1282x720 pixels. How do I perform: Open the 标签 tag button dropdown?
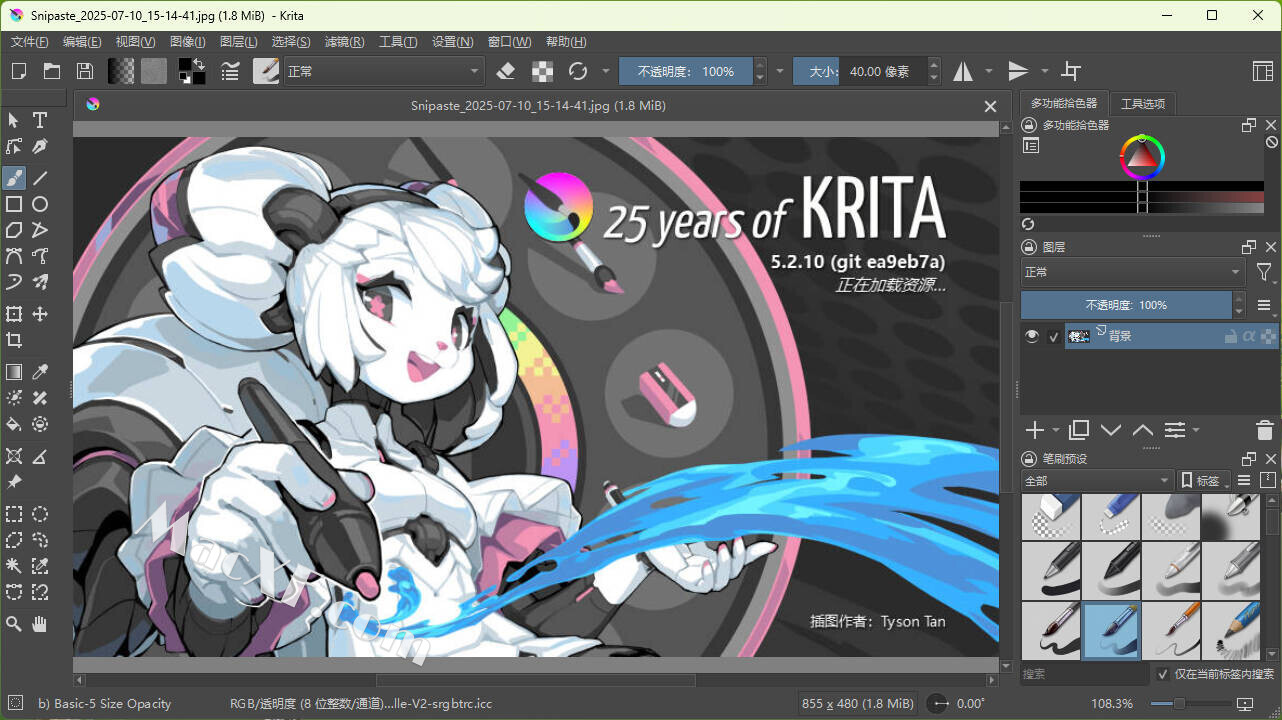(x=1203, y=481)
